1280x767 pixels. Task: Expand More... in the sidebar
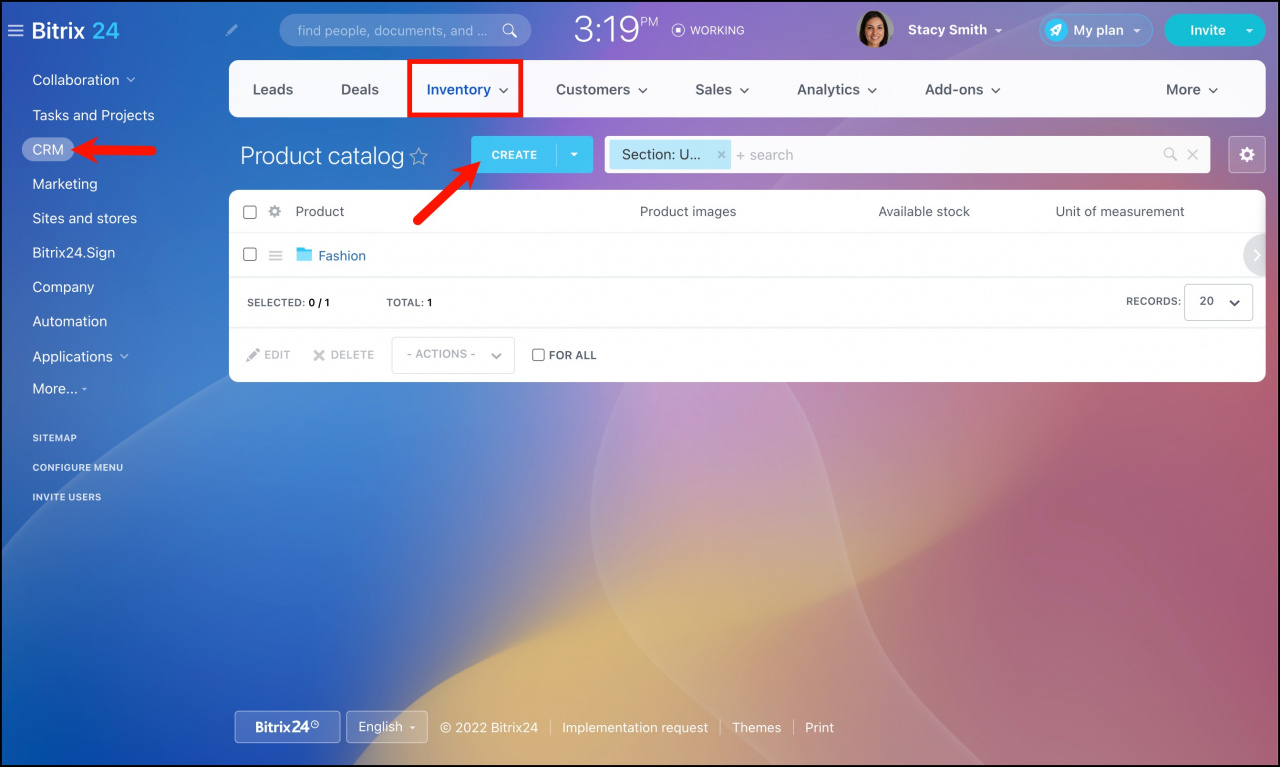point(60,389)
